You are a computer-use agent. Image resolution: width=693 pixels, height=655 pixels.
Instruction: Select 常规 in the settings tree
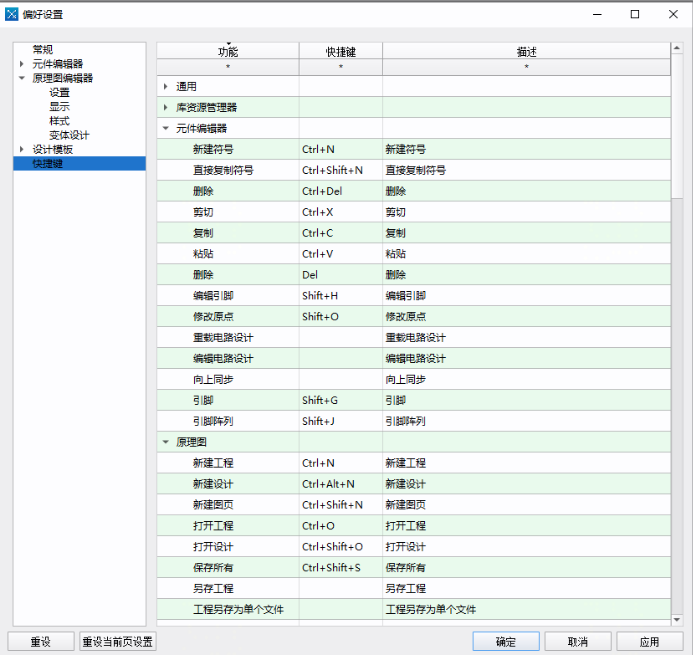[x=43, y=50]
